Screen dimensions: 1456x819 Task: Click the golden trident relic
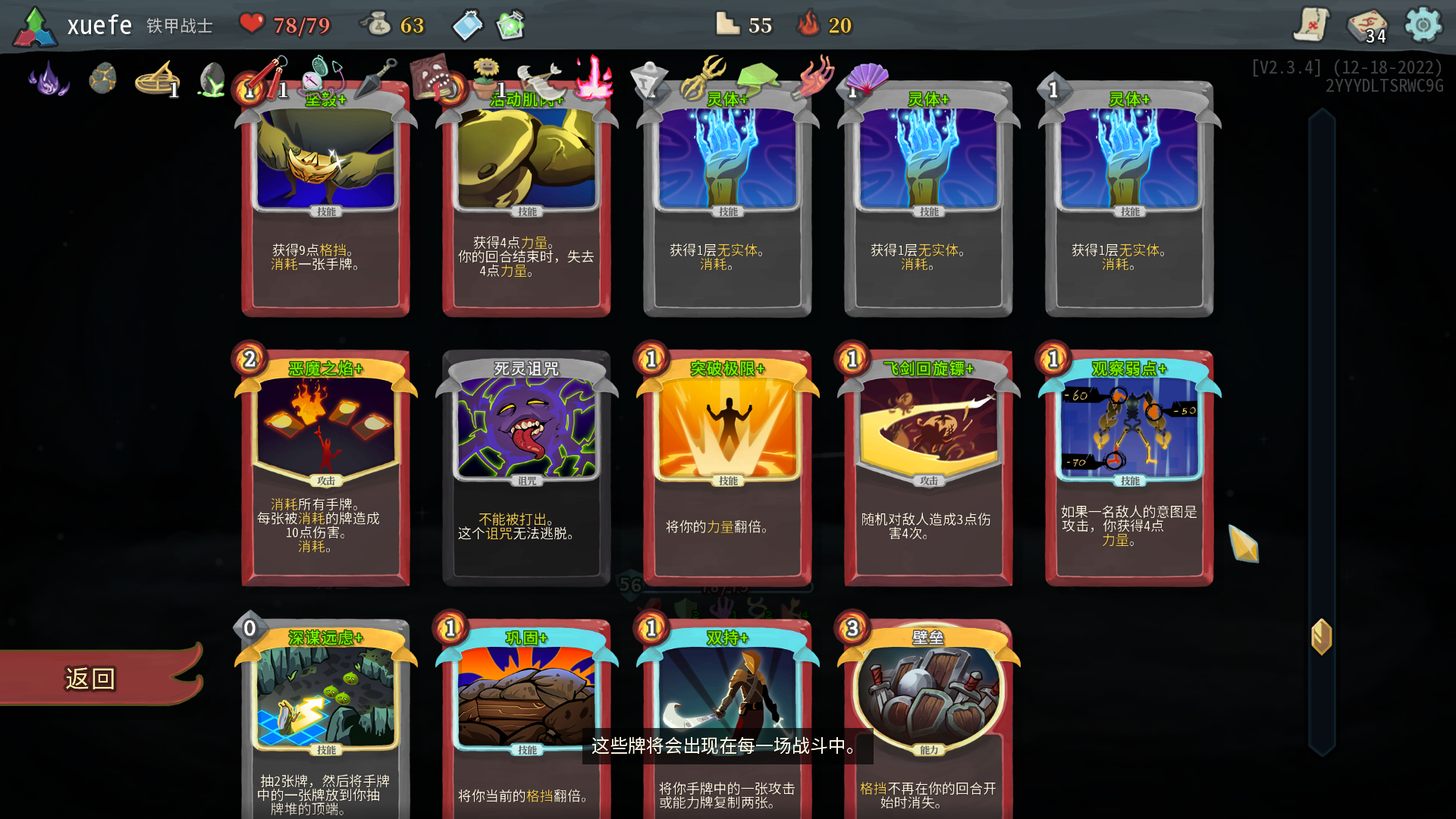702,76
